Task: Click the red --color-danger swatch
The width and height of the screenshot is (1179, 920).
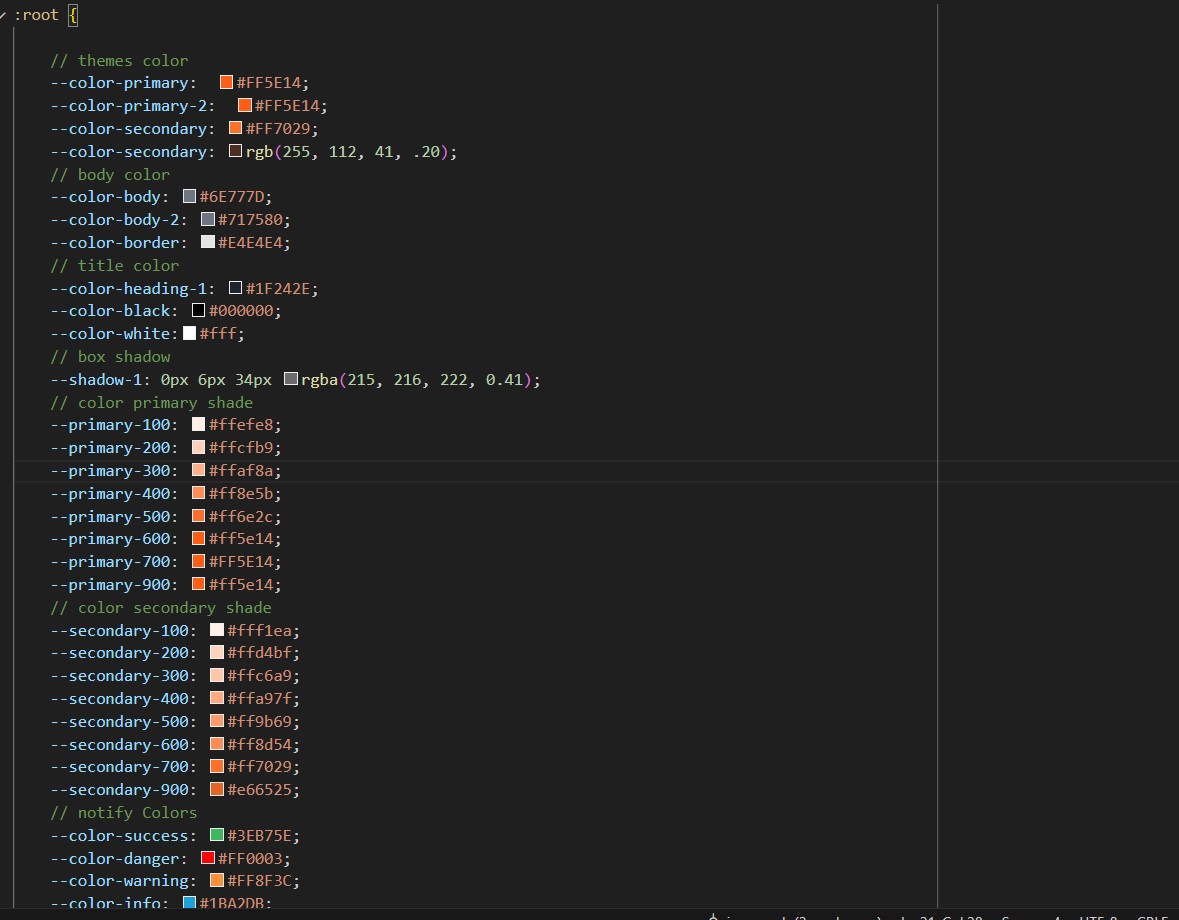Action: coord(206,857)
